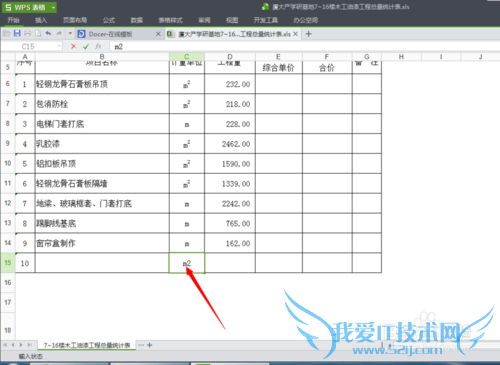Select sheet tab 7~16楼木工油漆工程总量统计表
Viewport: 500px width, 365px height.
tap(87, 345)
